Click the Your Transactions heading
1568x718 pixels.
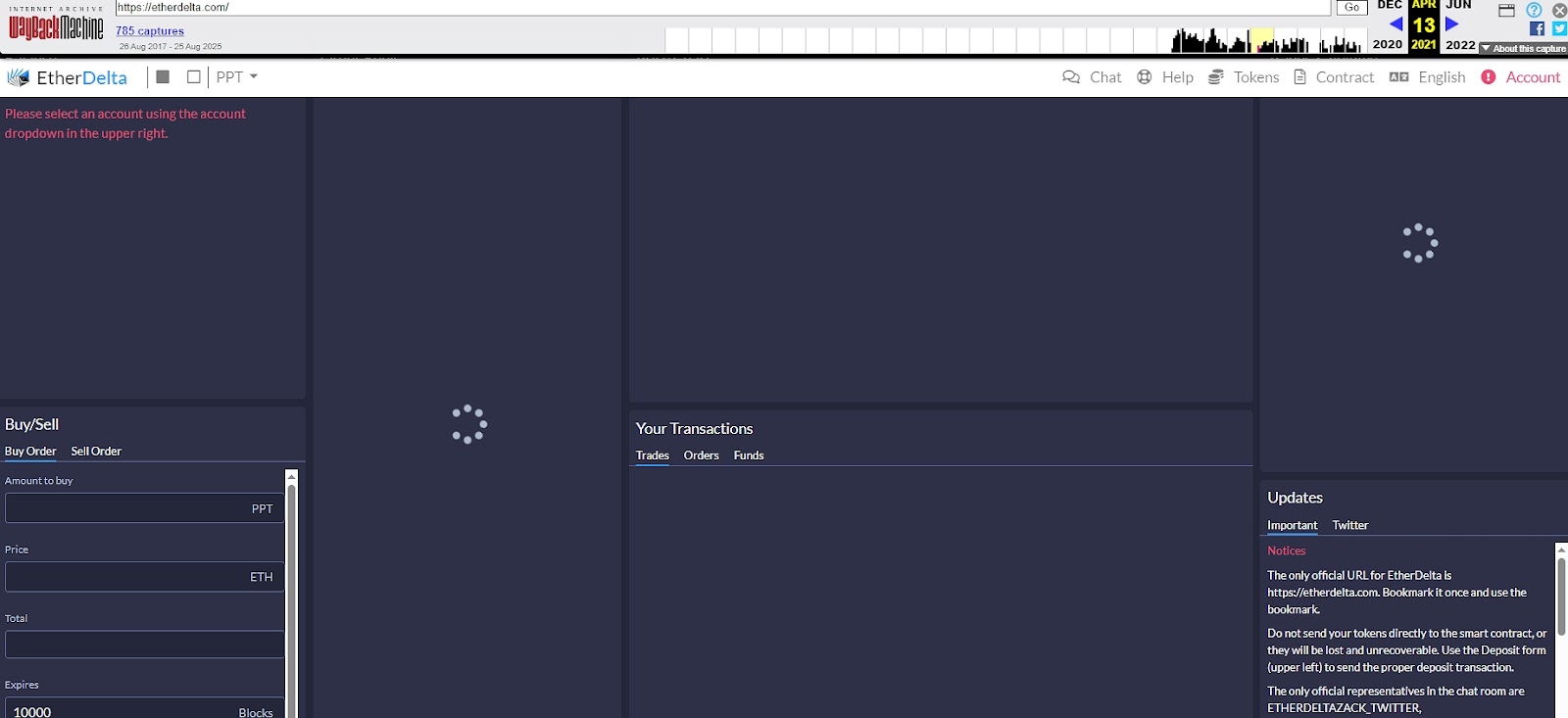coord(694,429)
